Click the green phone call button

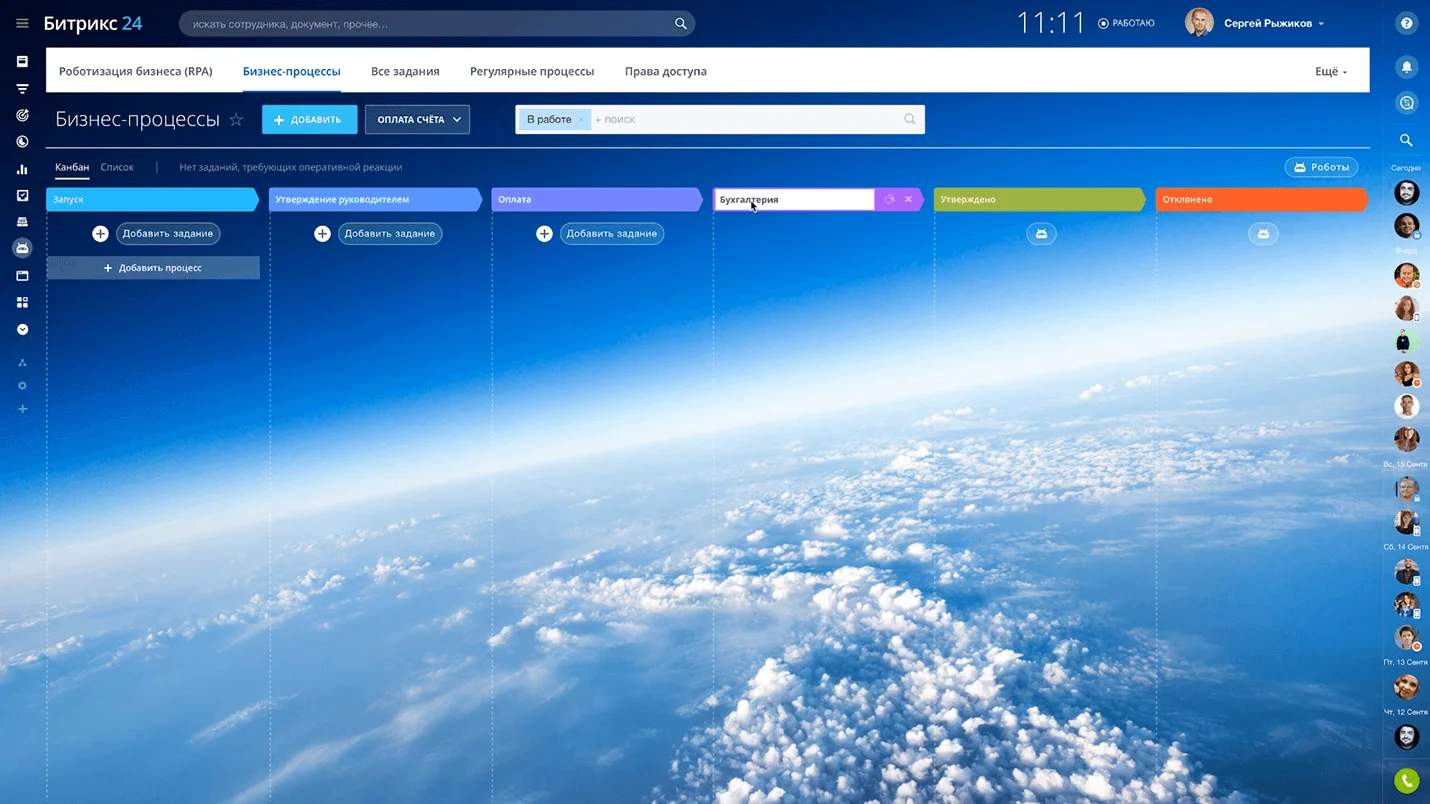pyautogui.click(x=1406, y=781)
